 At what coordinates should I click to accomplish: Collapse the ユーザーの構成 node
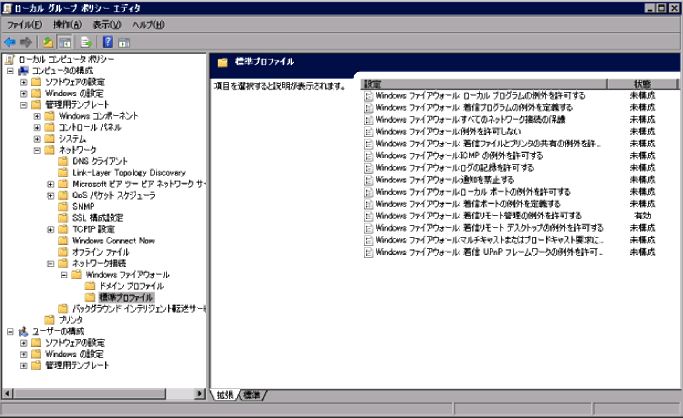(10, 331)
